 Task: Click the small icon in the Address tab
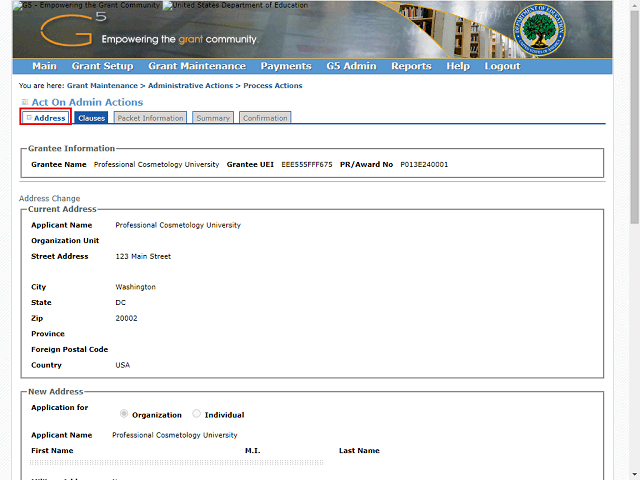29,118
